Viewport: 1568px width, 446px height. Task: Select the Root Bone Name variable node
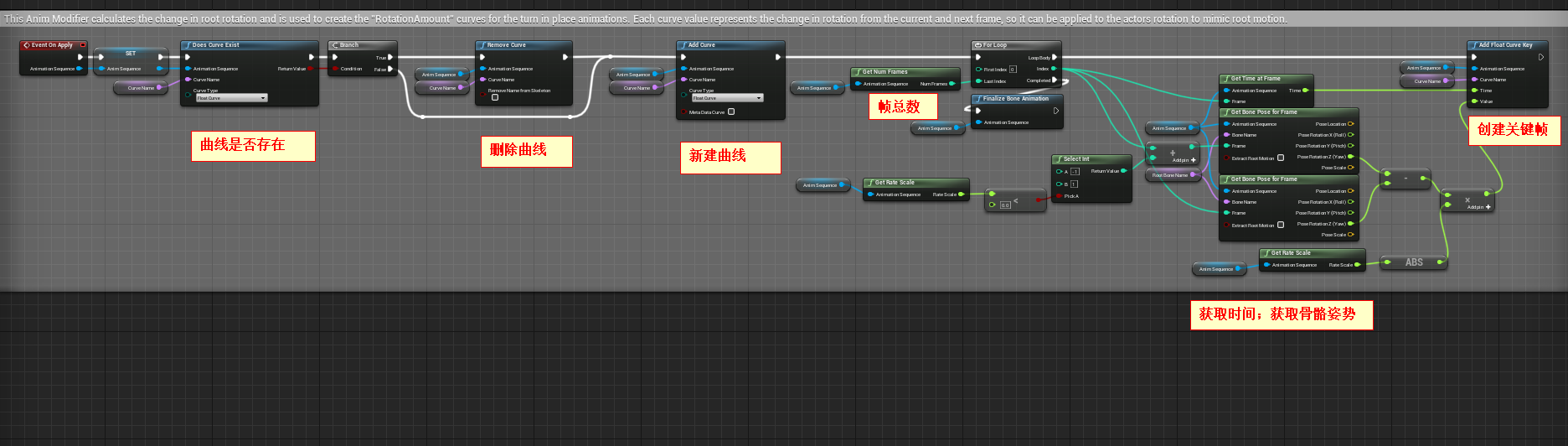coord(1170,175)
